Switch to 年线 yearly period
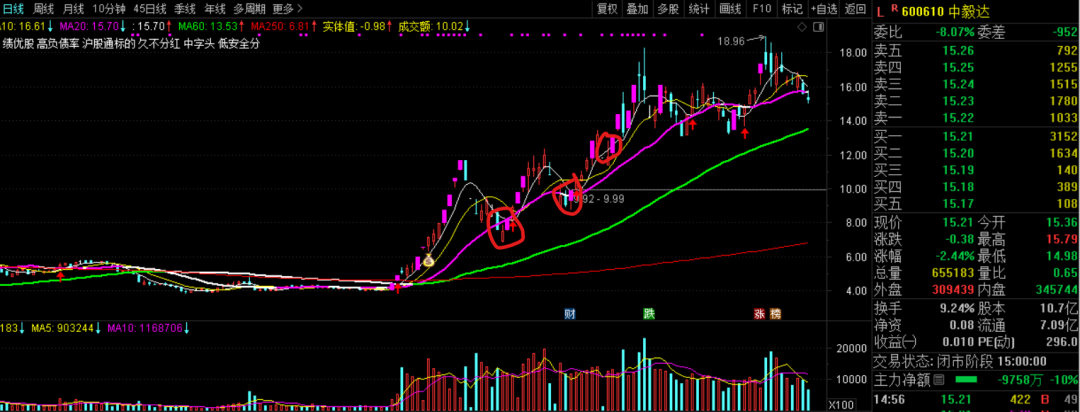The image size is (1080, 412). [x=214, y=9]
